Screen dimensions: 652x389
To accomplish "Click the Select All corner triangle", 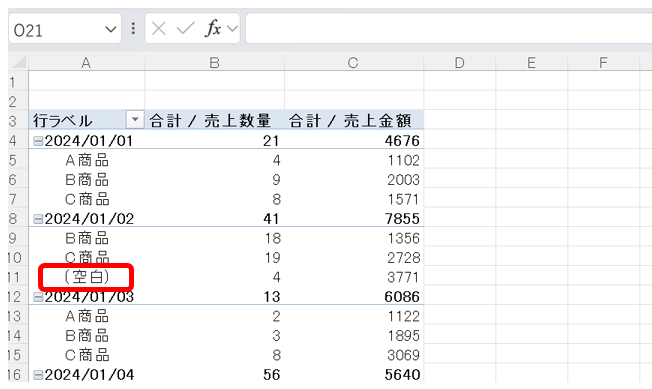I will [19, 62].
